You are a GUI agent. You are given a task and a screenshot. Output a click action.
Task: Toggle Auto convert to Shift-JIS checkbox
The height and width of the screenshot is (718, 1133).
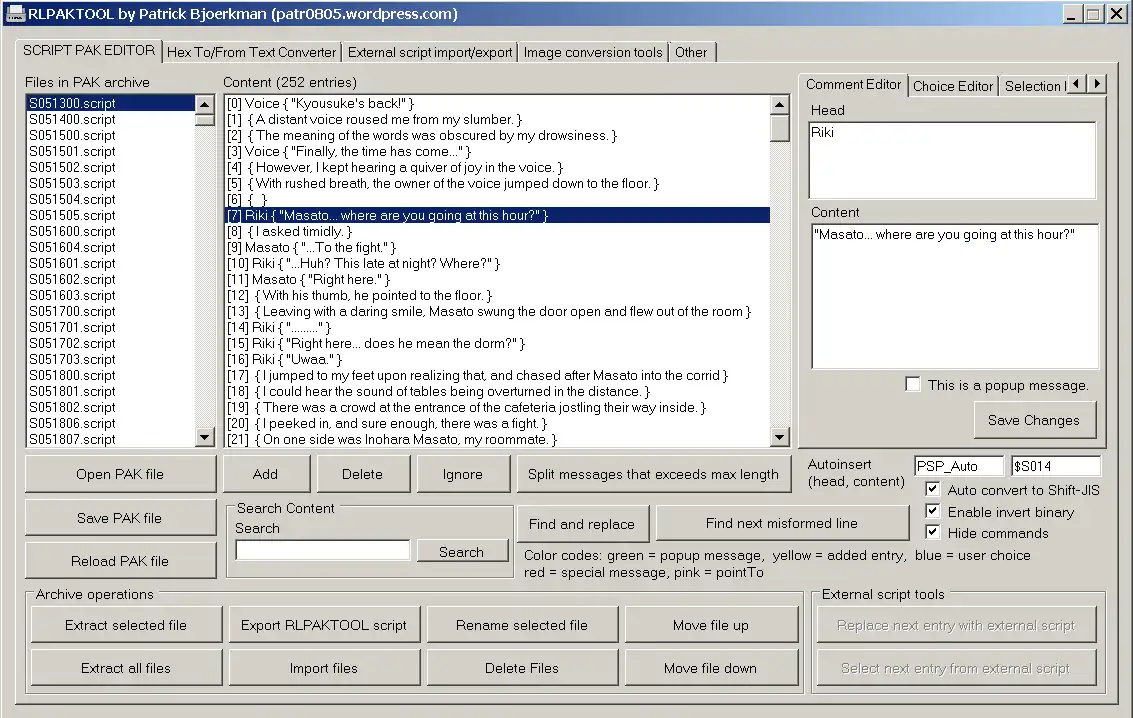(933, 489)
